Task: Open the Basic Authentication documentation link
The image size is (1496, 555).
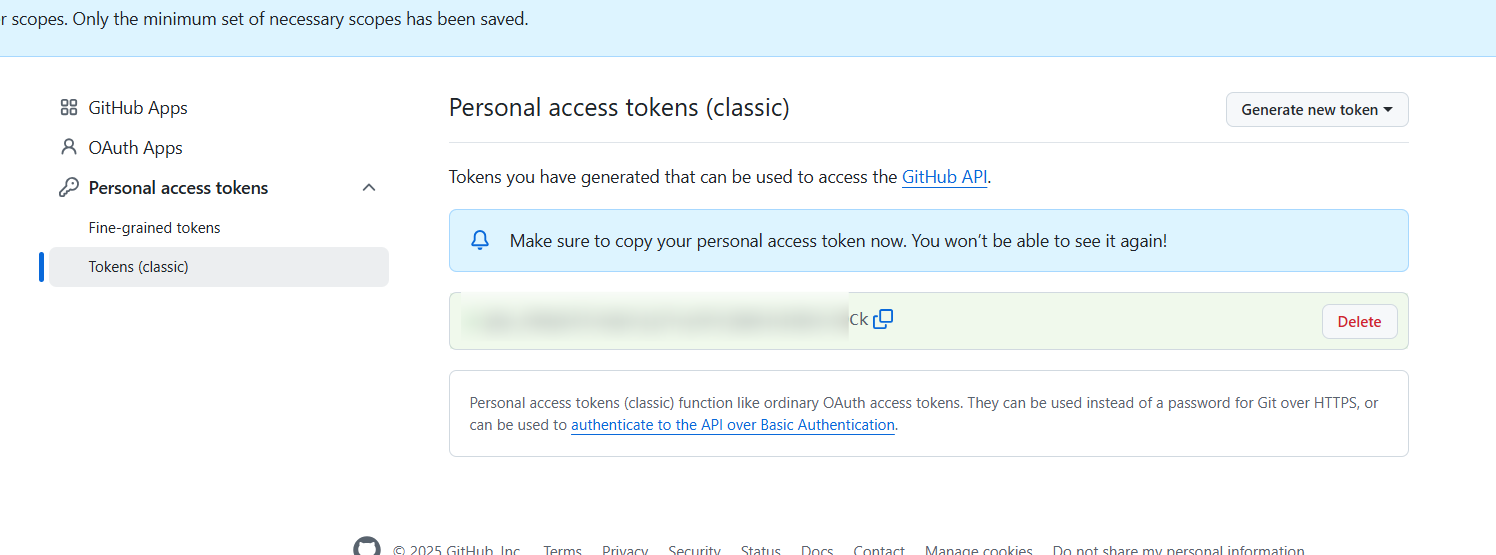Action: pos(733,425)
